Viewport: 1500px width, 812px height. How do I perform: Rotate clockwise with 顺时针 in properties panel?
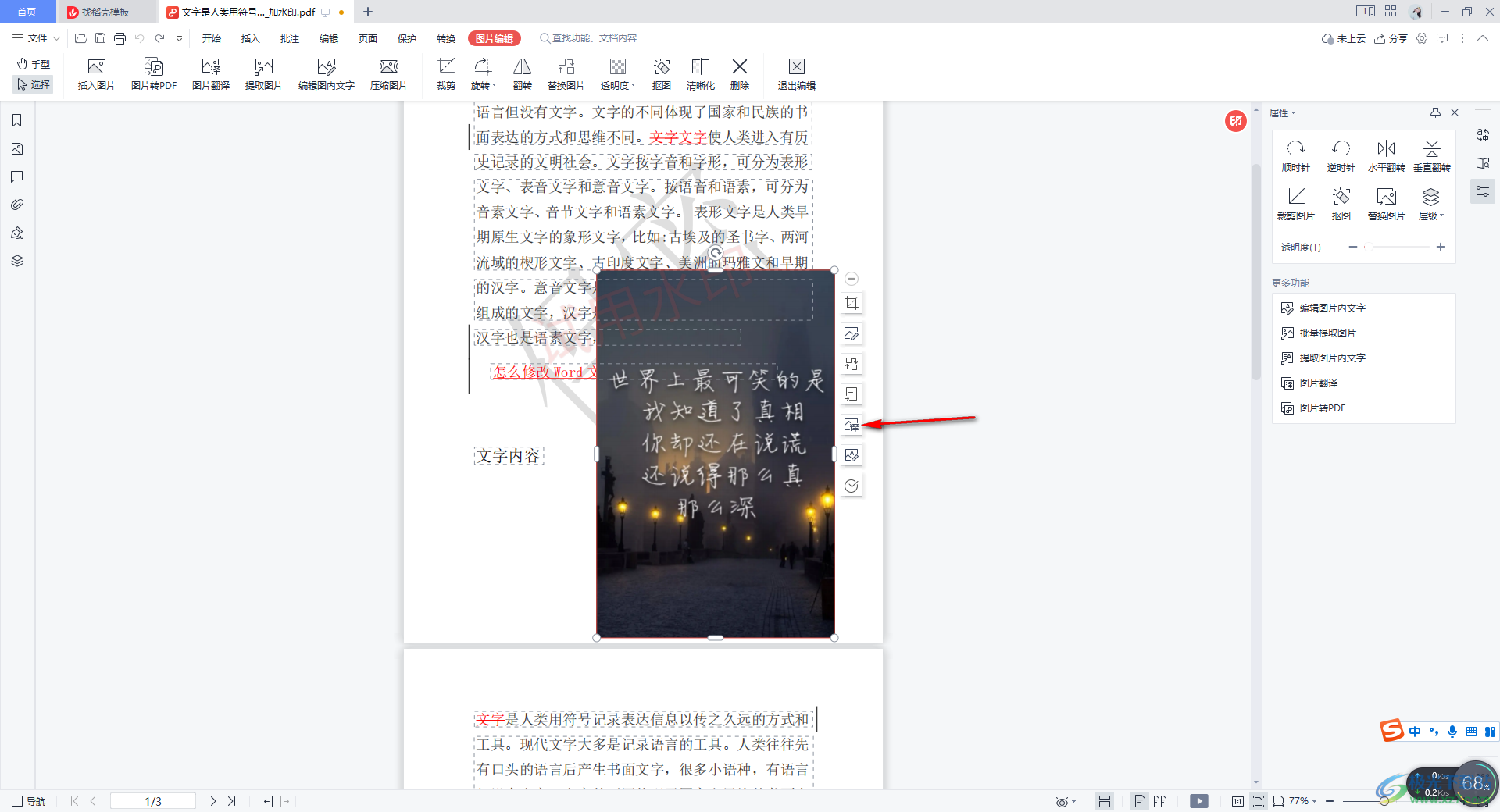1296,155
